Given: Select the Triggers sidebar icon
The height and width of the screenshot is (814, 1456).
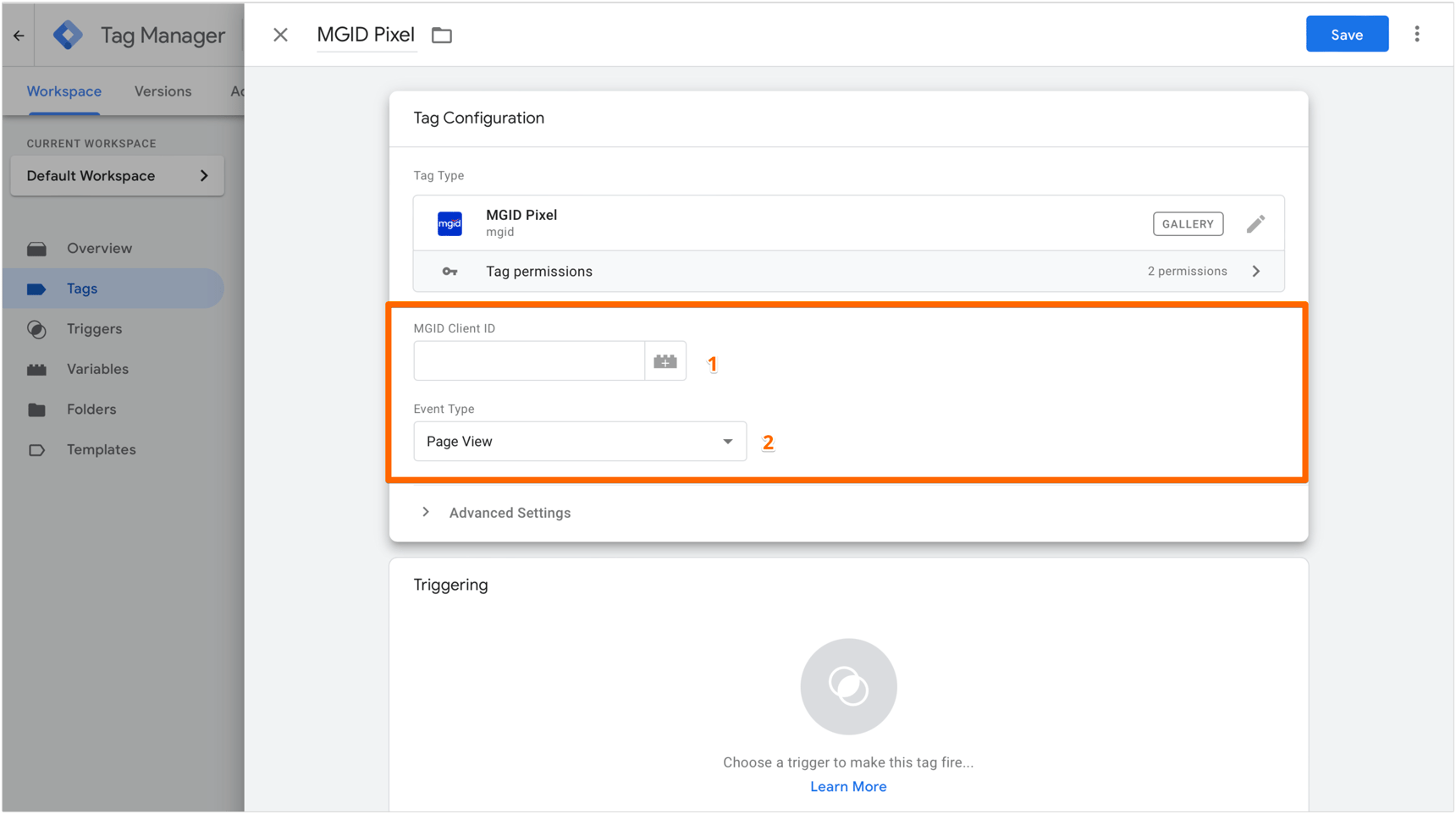Looking at the screenshot, I should point(38,328).
